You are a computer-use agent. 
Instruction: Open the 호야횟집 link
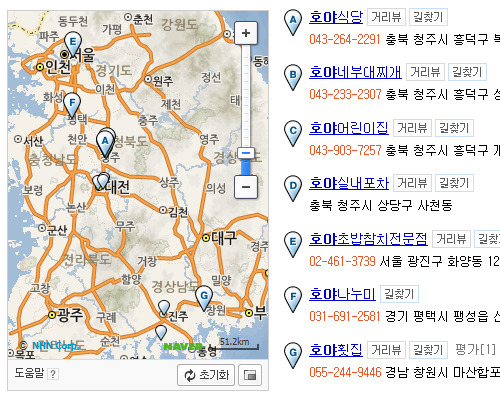[336, 350]
